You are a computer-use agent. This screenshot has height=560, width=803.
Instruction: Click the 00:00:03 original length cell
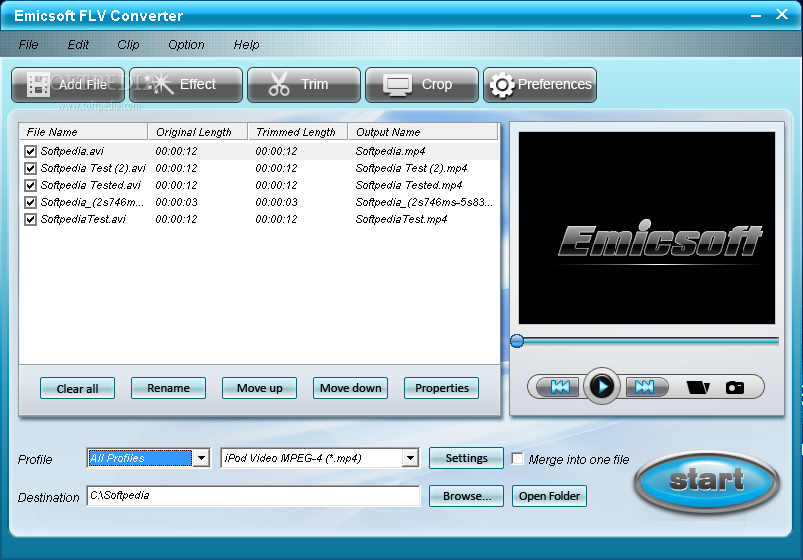pyautogui.click(x=176, y=202)
